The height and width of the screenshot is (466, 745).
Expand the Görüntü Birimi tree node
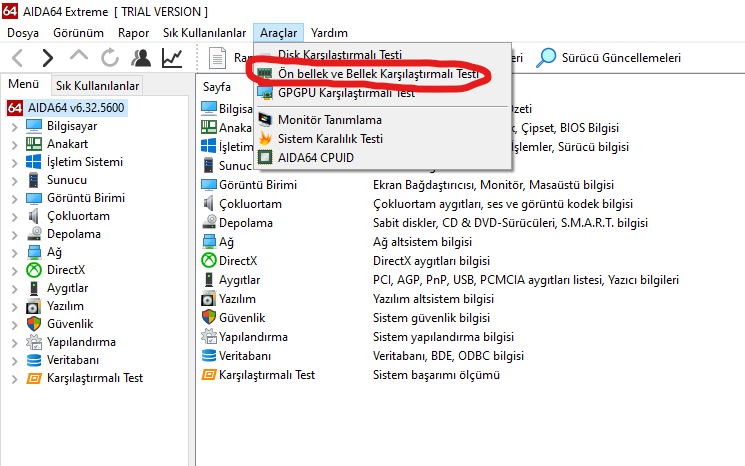pyautogui.click(x=14, y=199)
